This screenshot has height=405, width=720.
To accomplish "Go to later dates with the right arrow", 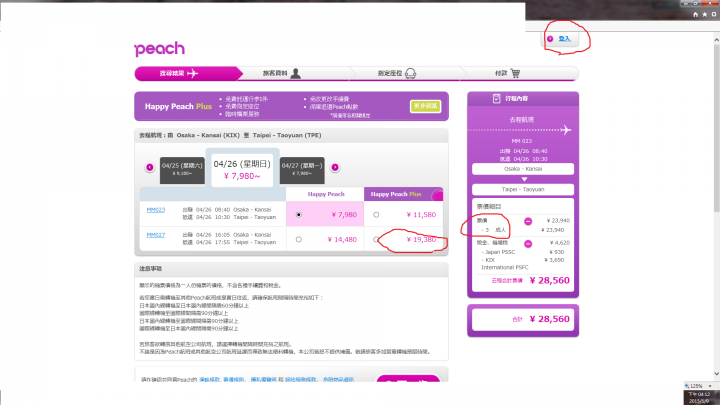I will (x=335, y=167).
